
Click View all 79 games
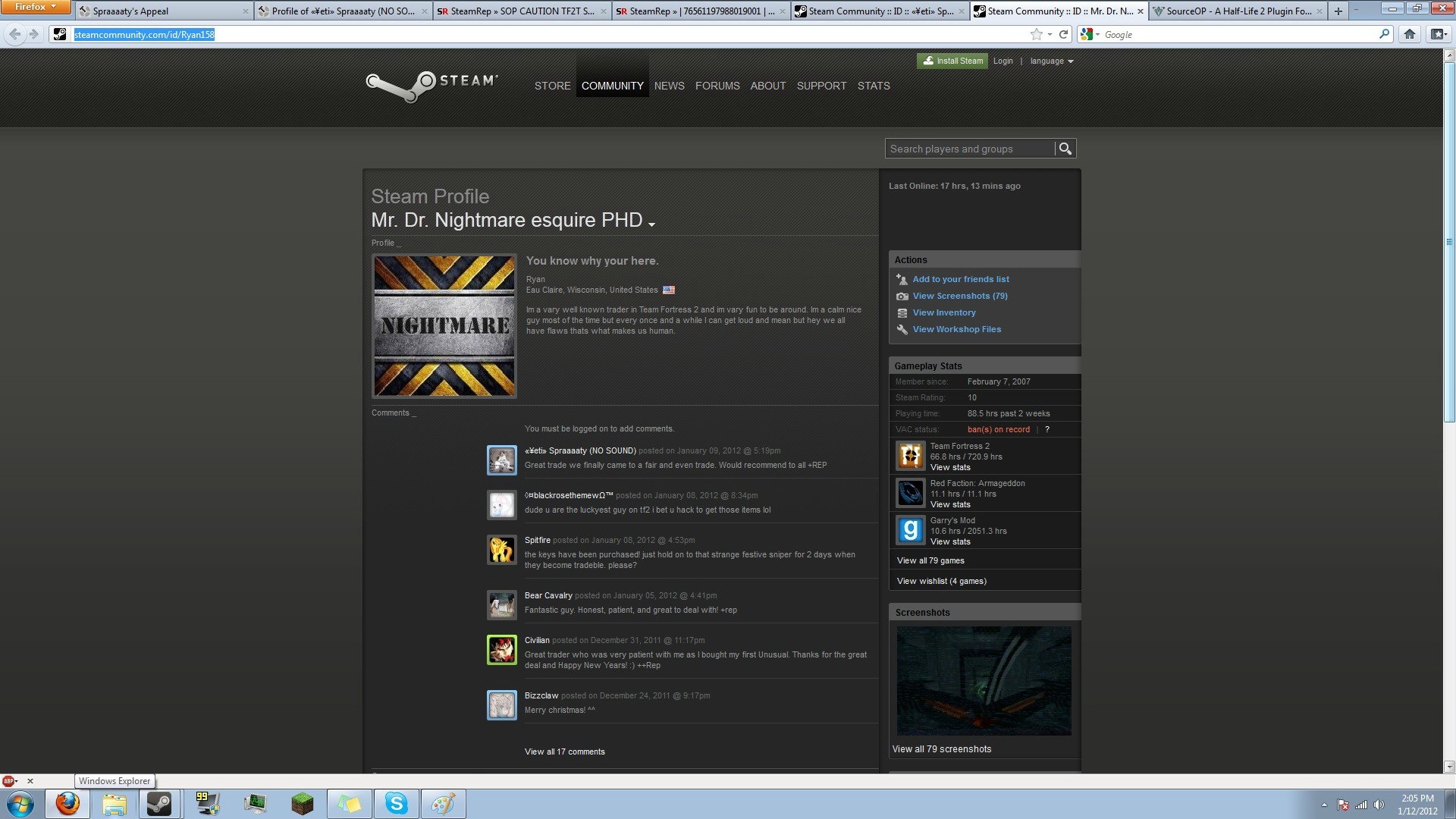(x=930, y=561)
